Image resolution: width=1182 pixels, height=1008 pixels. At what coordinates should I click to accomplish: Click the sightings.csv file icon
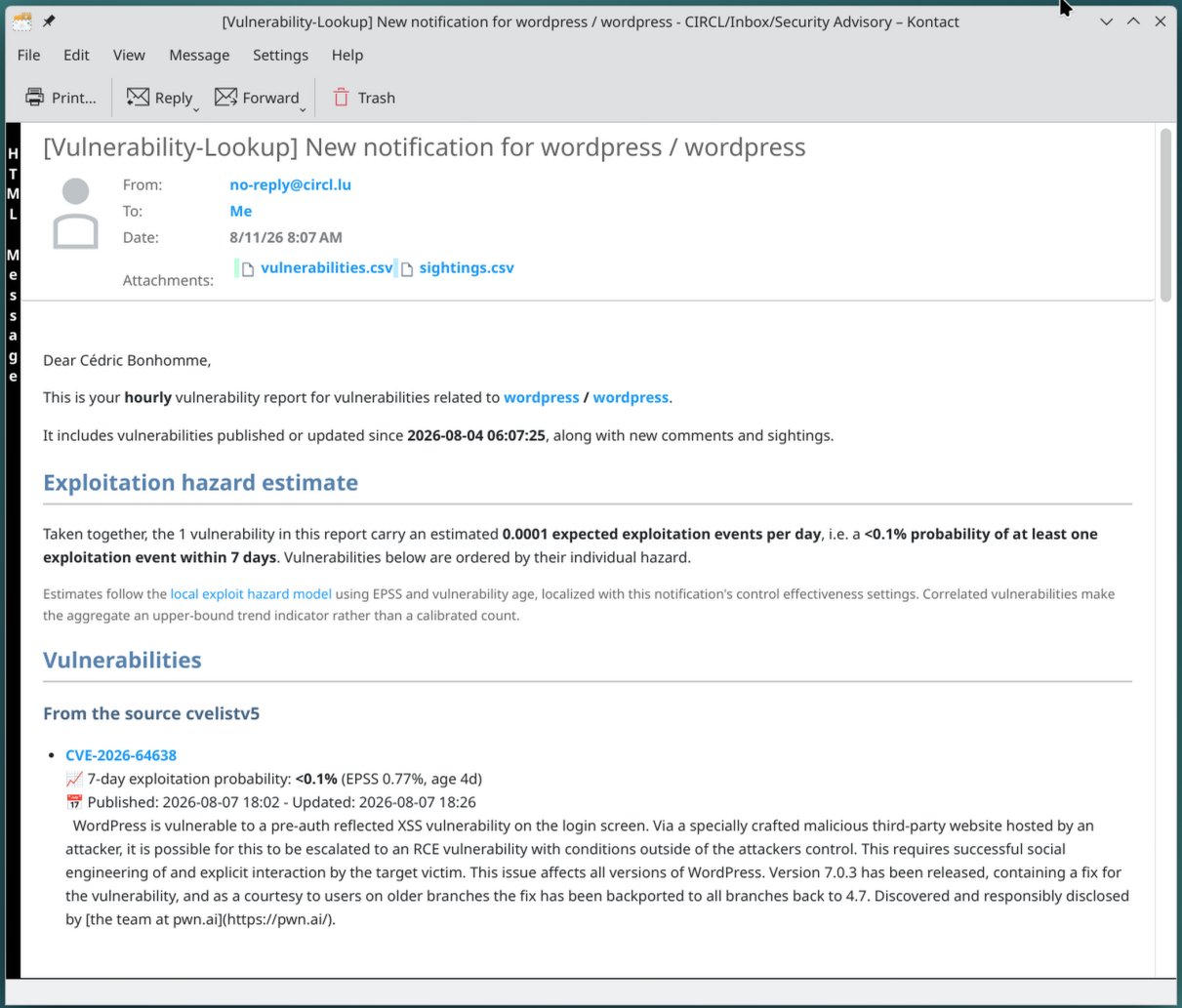click(x=407, y=268)
